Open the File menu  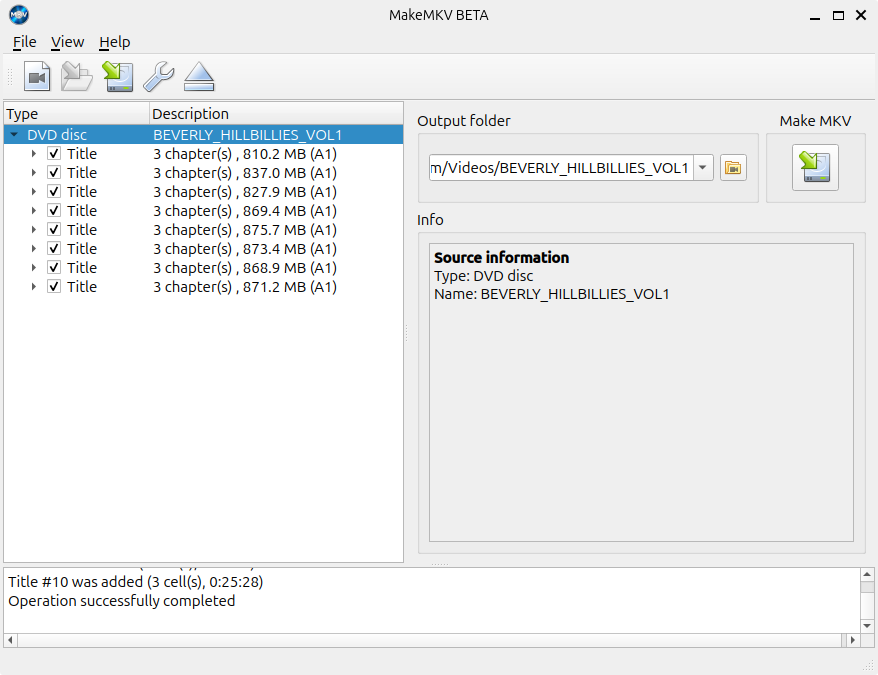point(24,42)
